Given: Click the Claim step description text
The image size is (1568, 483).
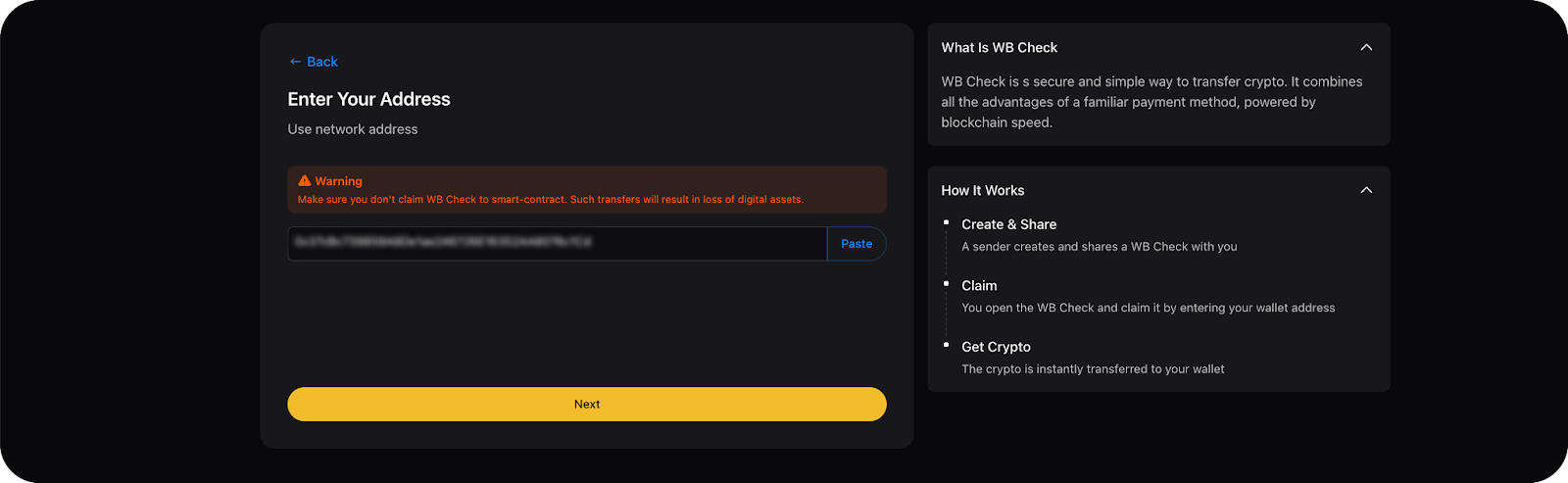Looking at the screenshot, I should click(x=1148, y=308).
